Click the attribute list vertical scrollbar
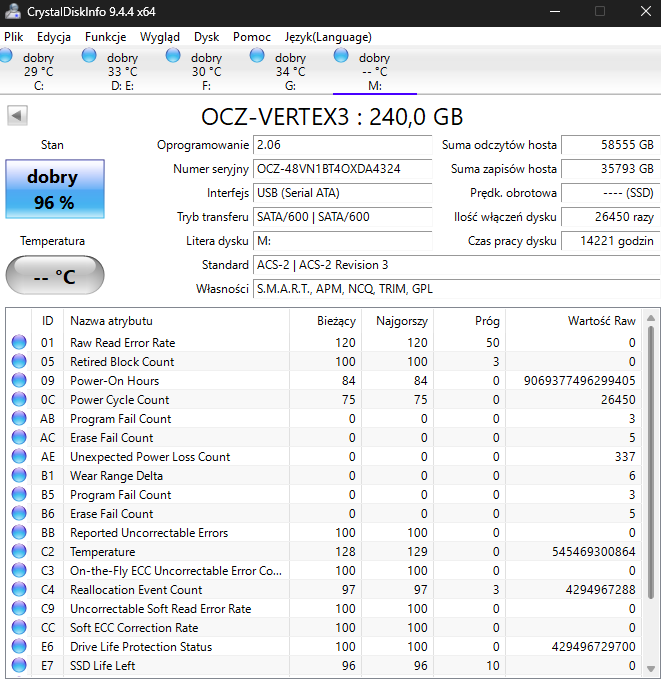Viewport: 661px width, 683px height. point(650,500)
